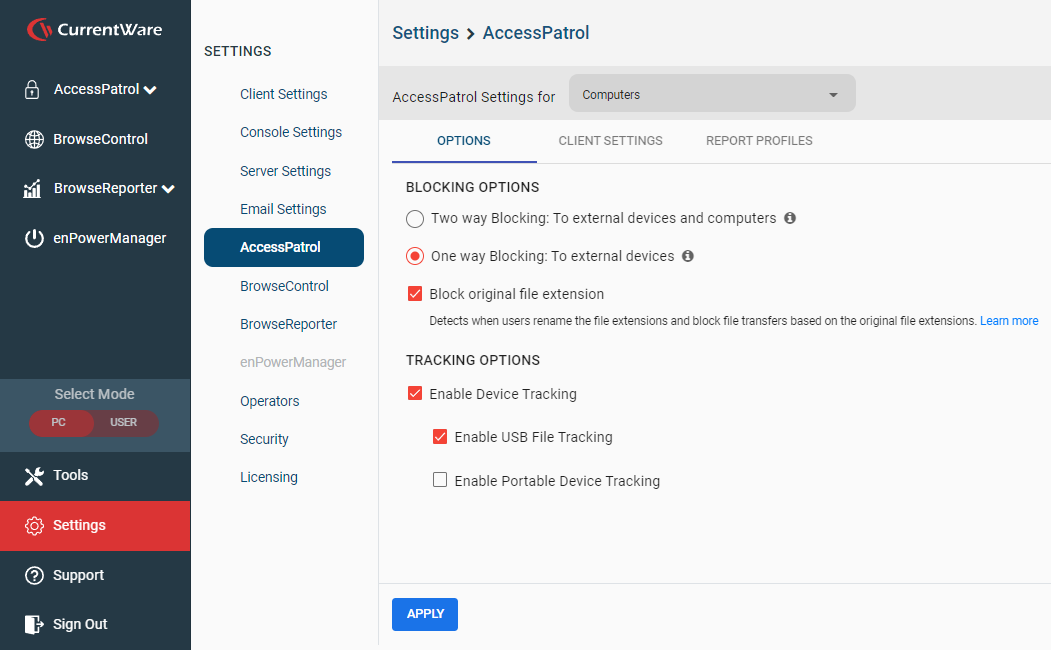This screenshot has width=1051, height=650.
Task: Switch mode to PC
Action: point(60,423)
